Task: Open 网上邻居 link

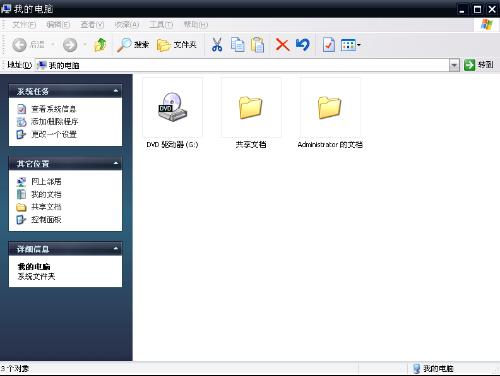Action: coord(46,181)
